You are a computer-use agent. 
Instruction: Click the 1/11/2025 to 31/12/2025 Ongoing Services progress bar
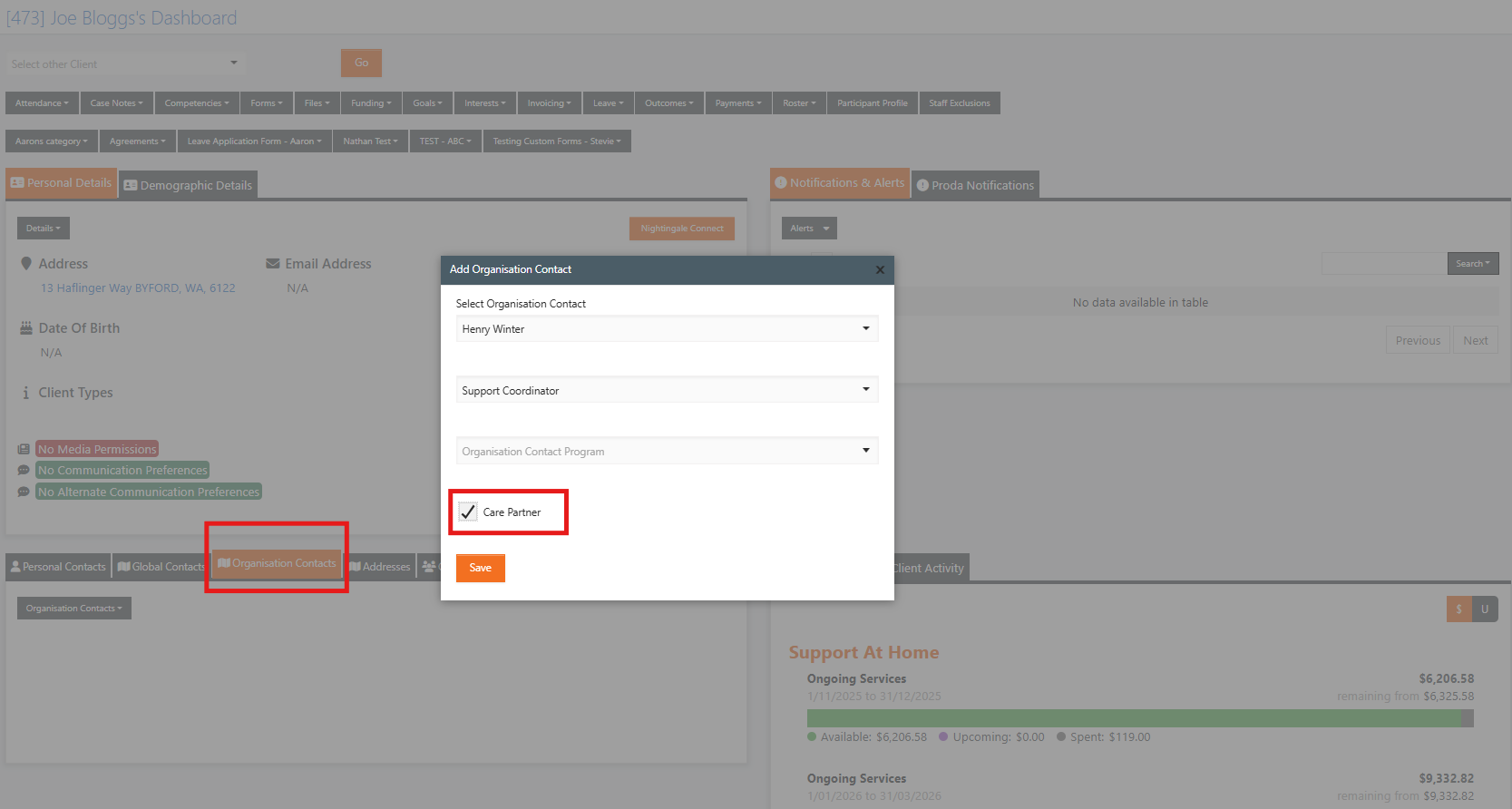tap(1140, 718)
